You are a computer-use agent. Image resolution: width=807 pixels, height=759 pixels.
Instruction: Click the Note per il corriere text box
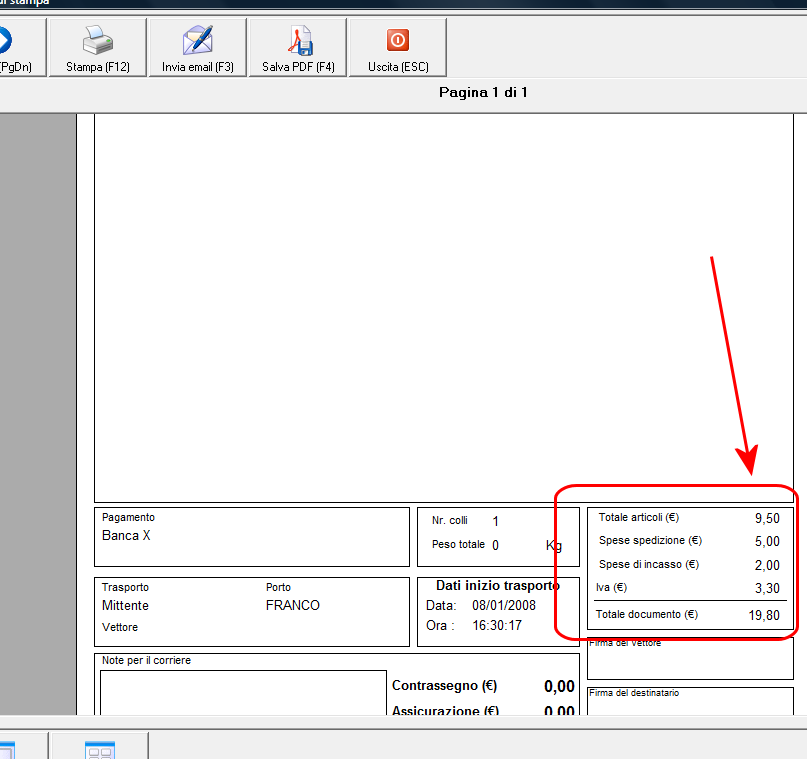(x=243, y=693)
